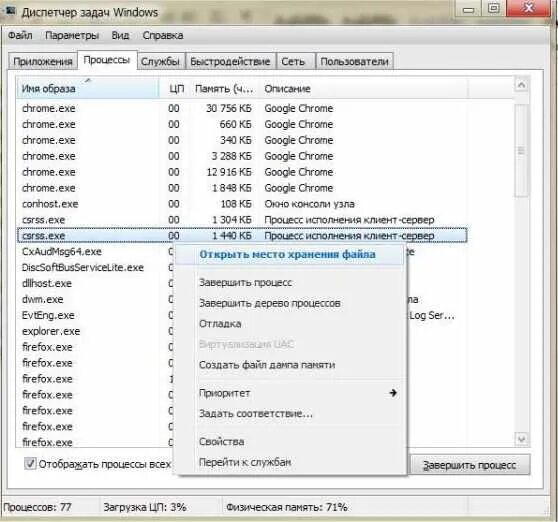The height and width of the screenshot is (522, 558).
Task: Click the scroll up arrow of process list
Action: click(521, 85)
